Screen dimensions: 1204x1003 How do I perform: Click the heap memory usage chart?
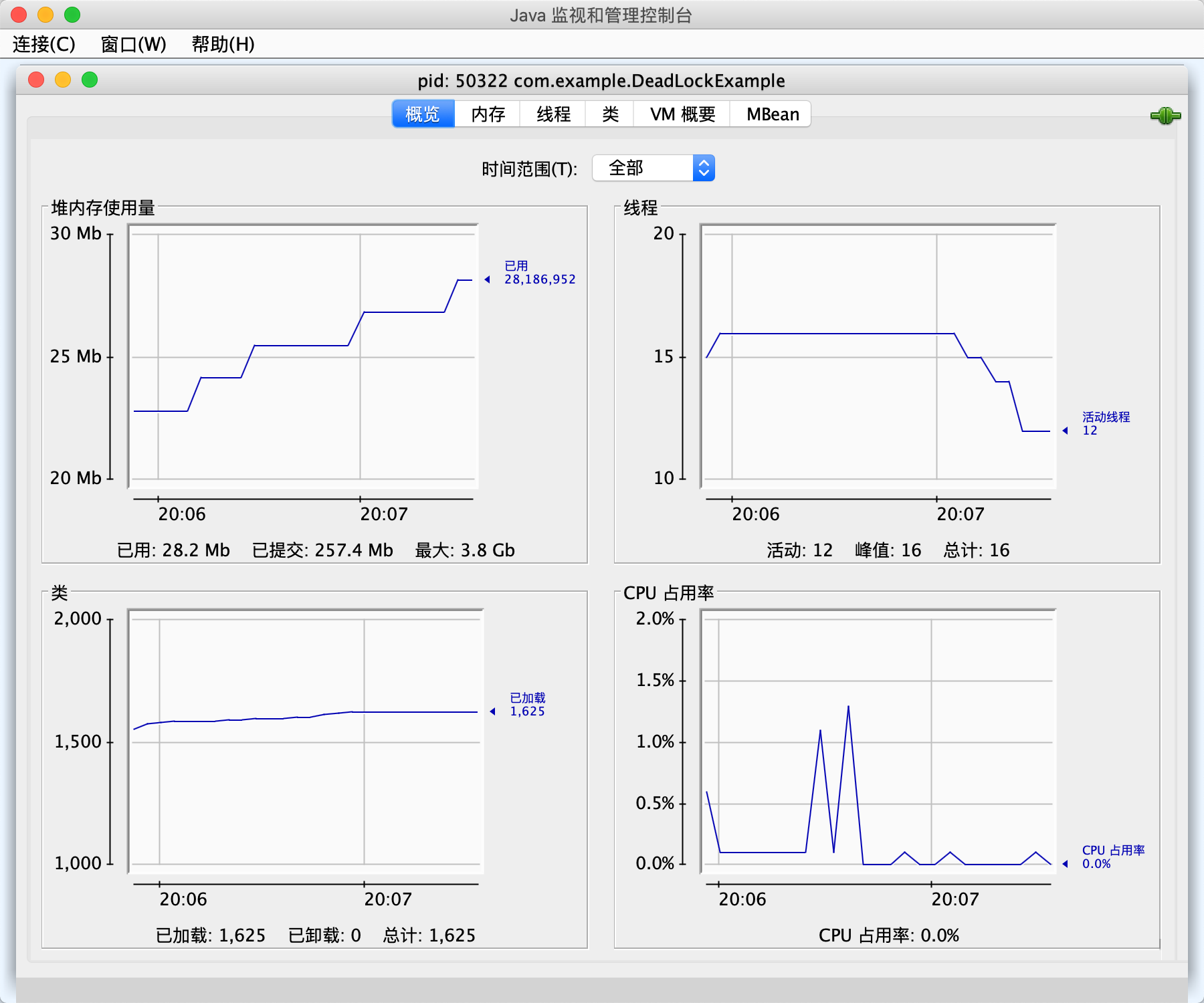(x=304, y=356)
